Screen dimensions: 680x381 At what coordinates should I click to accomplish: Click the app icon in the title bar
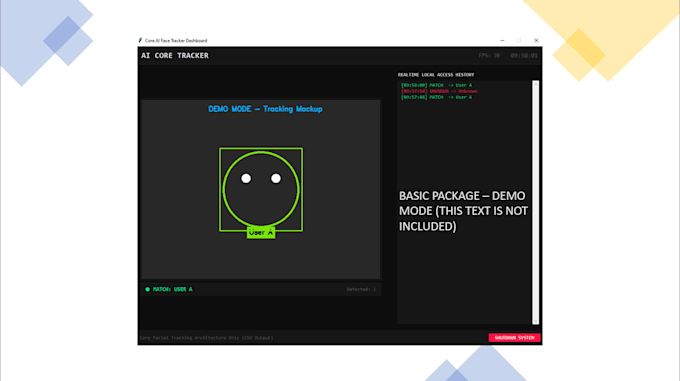coord(140,40)
